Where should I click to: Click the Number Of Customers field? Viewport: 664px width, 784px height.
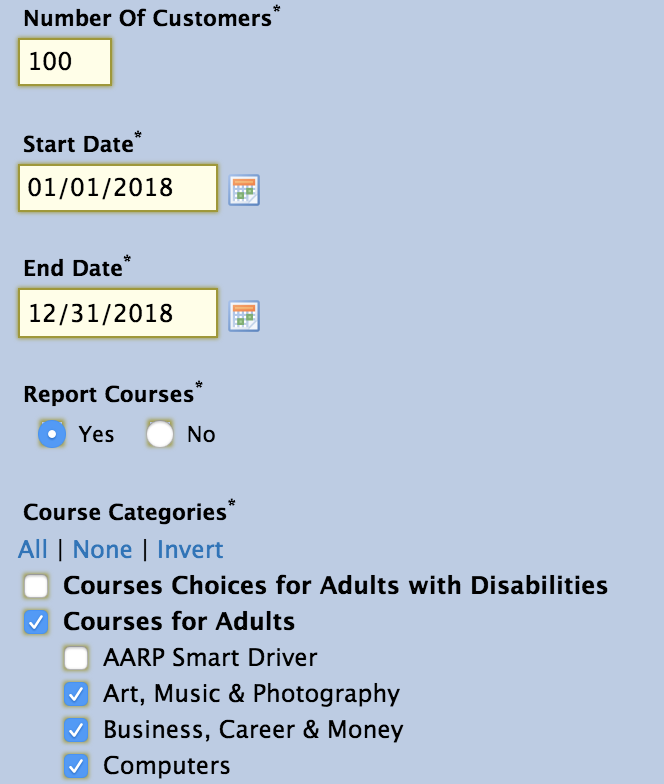[x=65, y=62]
